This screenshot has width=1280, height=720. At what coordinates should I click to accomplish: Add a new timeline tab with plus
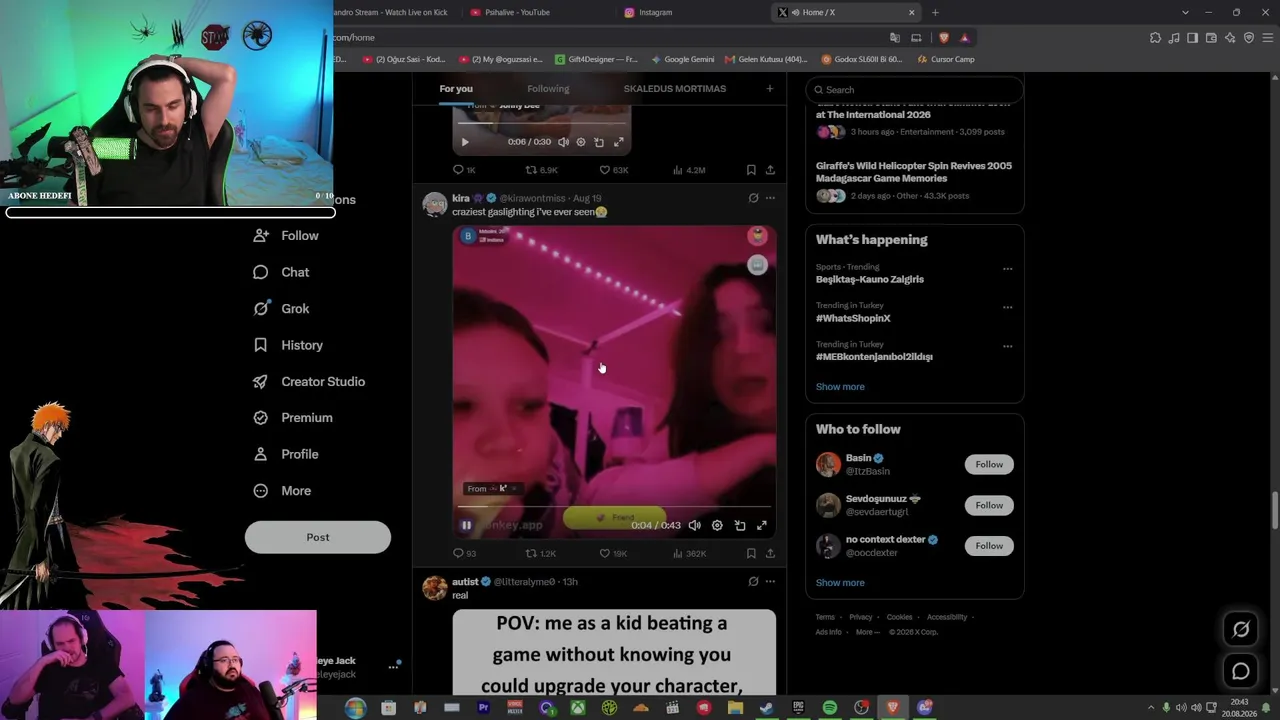[769, 89]
